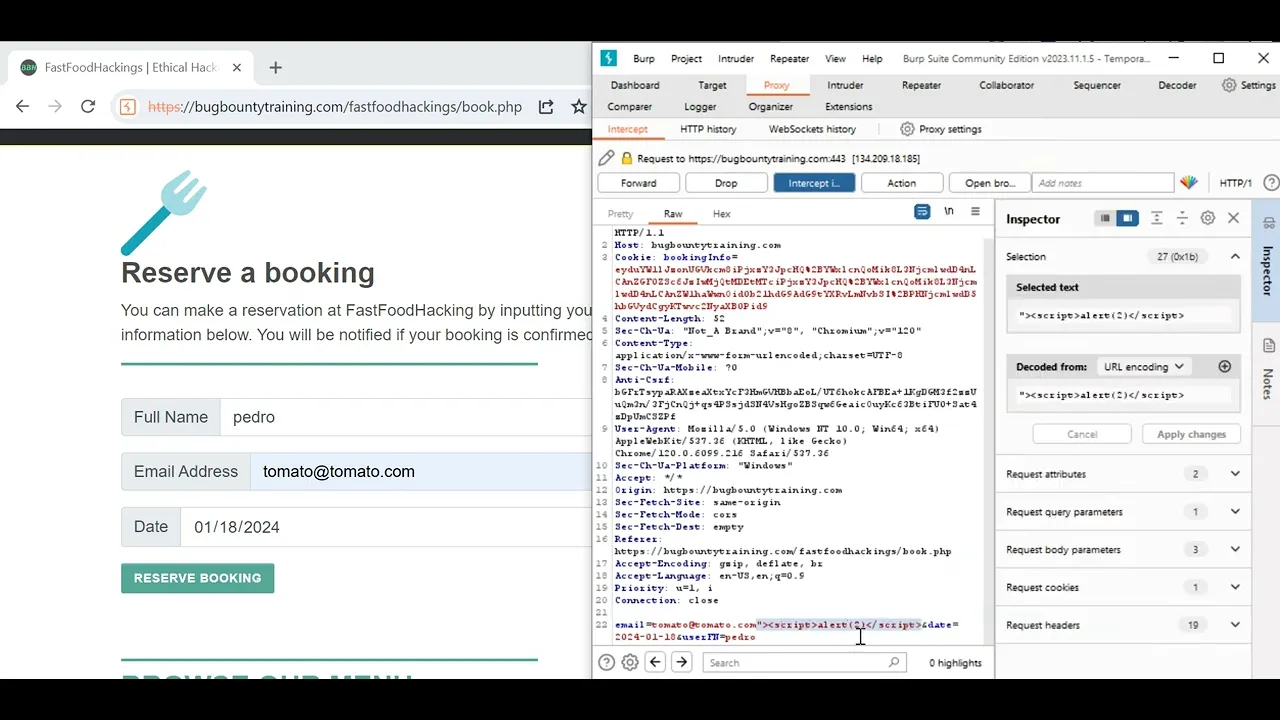Click the collapse all sections icon in Inspector

[1182, 218]
